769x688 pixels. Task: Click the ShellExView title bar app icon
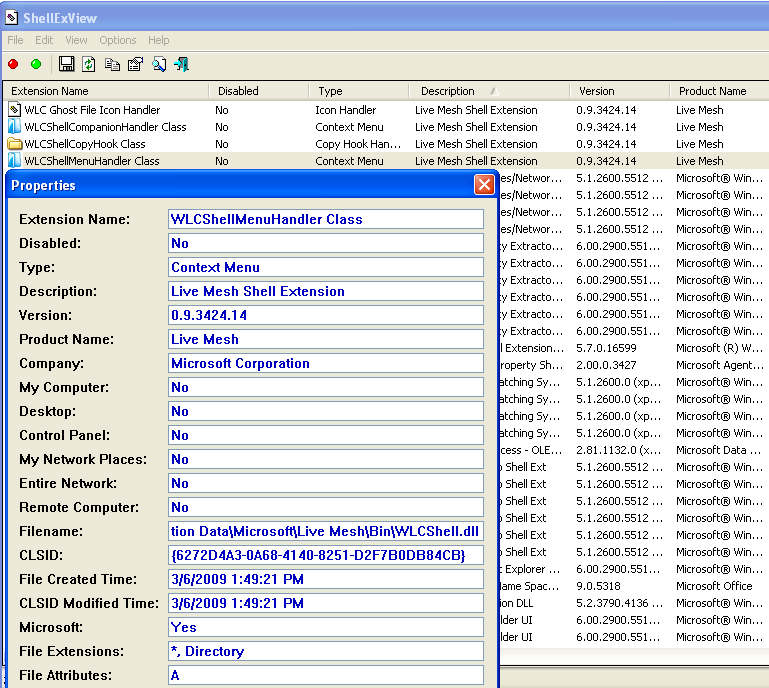coord(12,18)
